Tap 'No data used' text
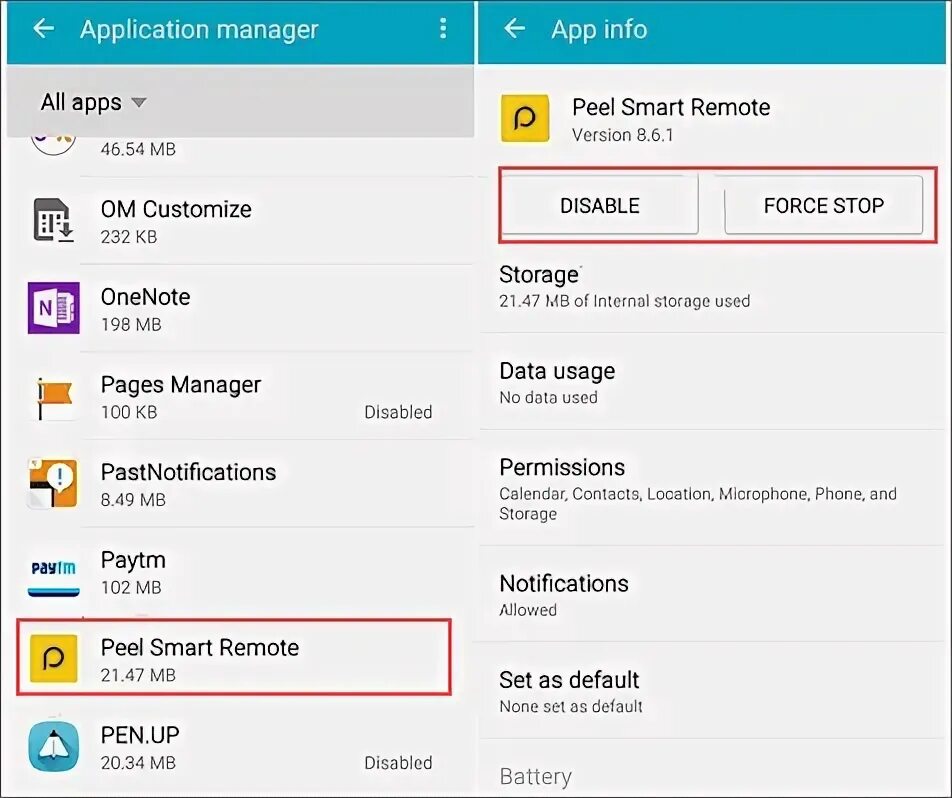952x798 pixels. tap(548, 398)
